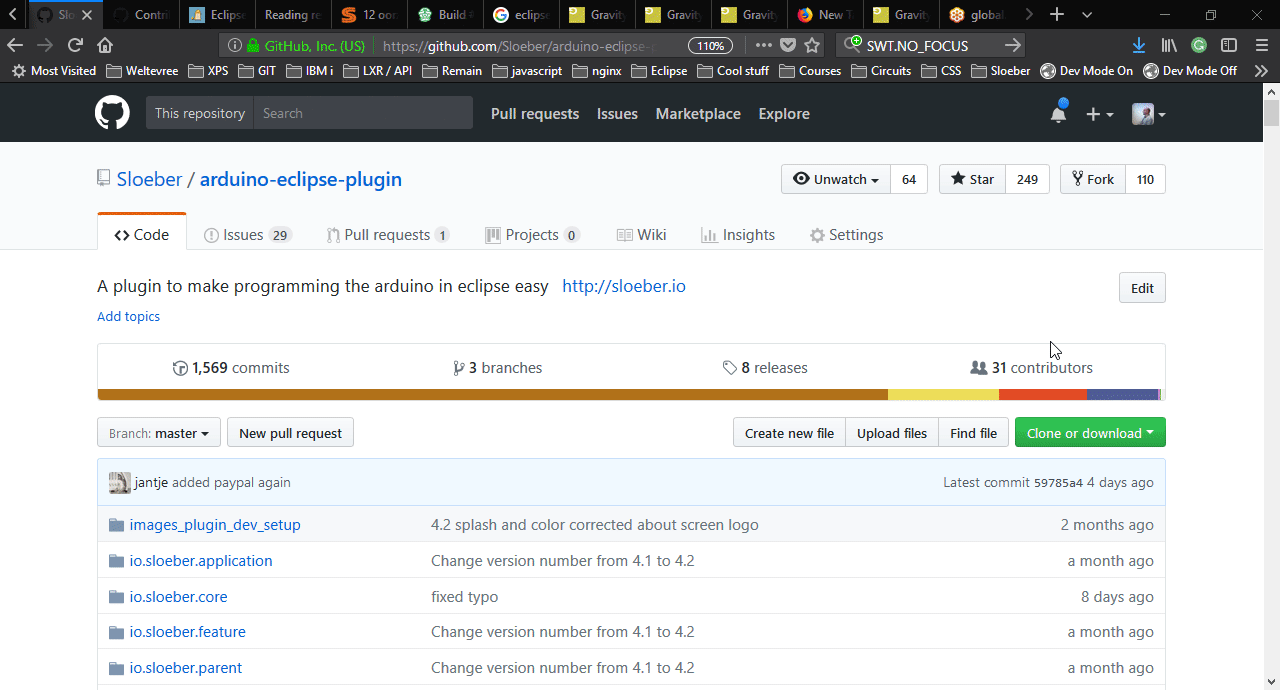Click the New pull request button
The image size is (1280, 690).
[290, 433]
